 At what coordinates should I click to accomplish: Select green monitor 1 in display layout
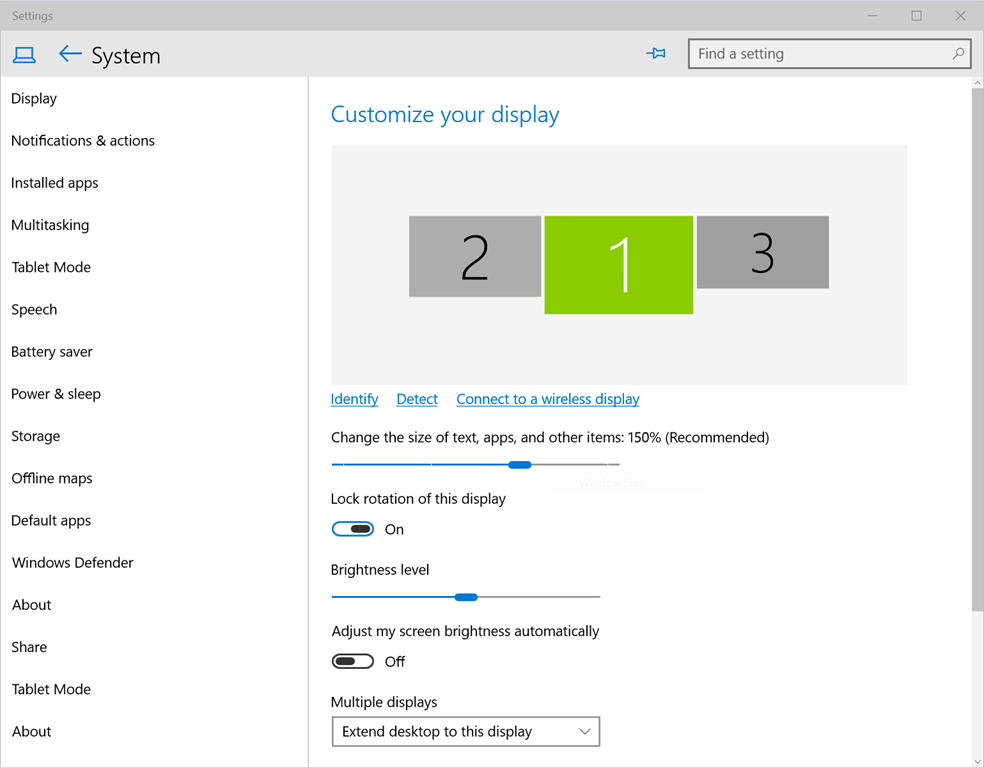pyautogui.click(x=619, y=265)
